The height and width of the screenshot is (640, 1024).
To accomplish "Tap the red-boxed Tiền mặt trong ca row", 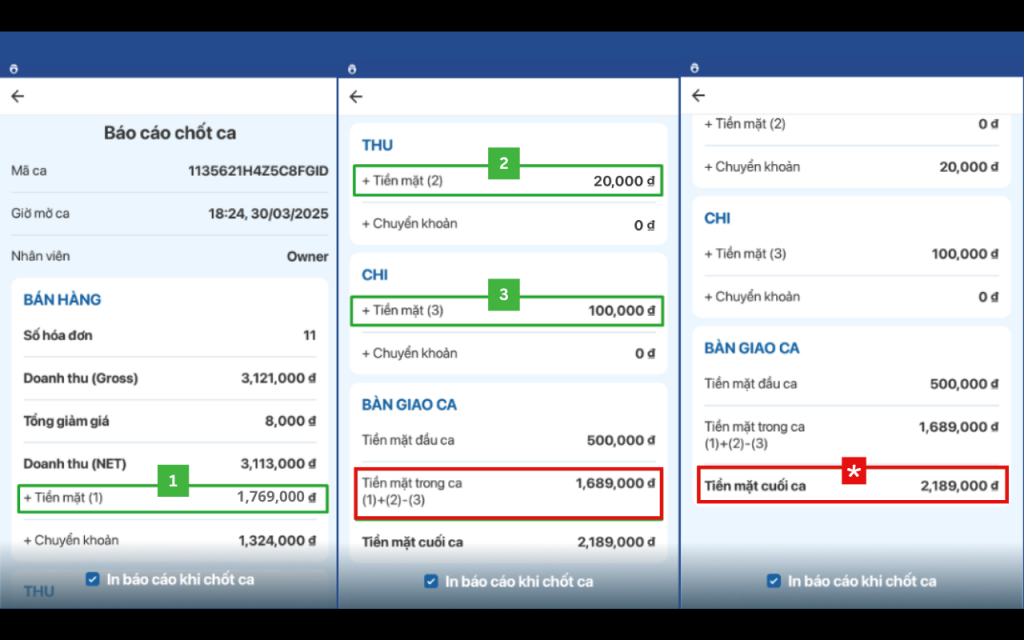I will (x=508, y=492).
